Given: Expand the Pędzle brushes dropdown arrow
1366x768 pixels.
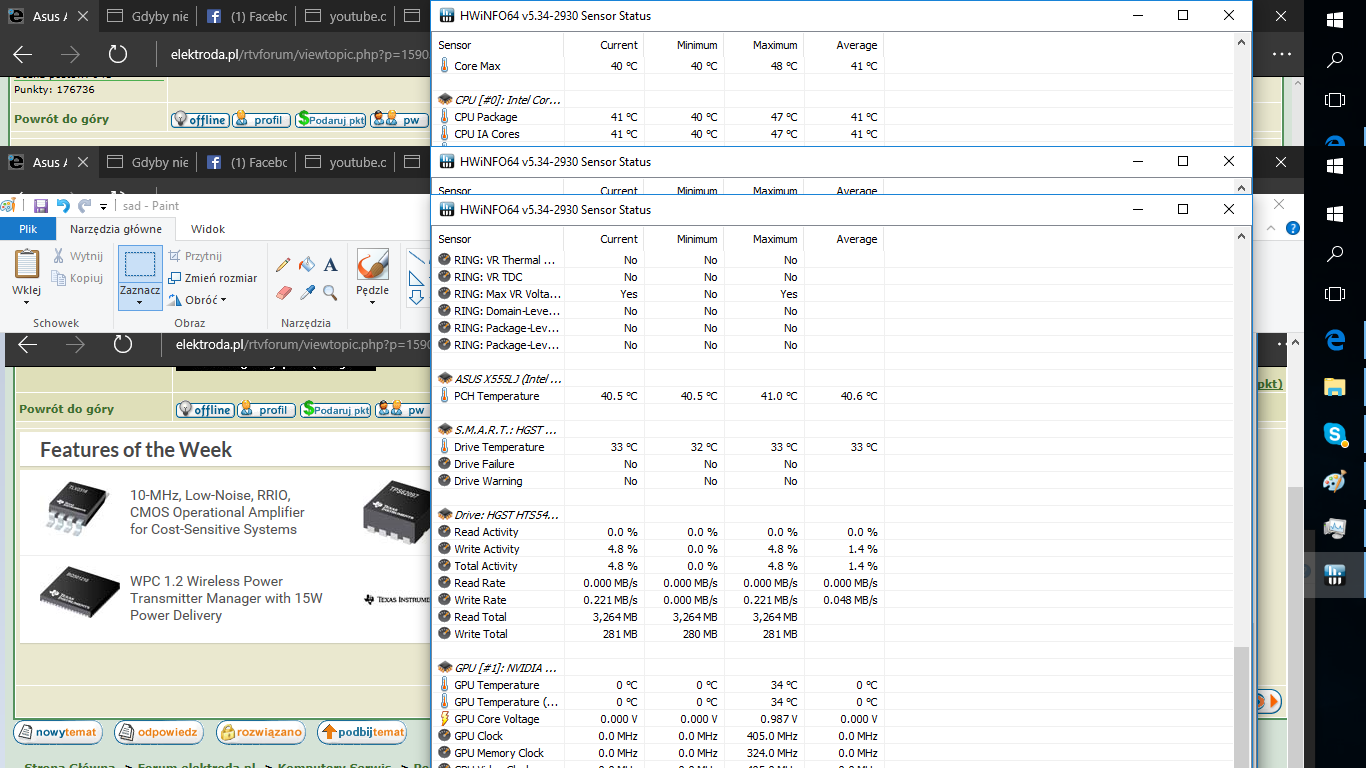Looking at the screenshot, I should [x=372, y=302].
